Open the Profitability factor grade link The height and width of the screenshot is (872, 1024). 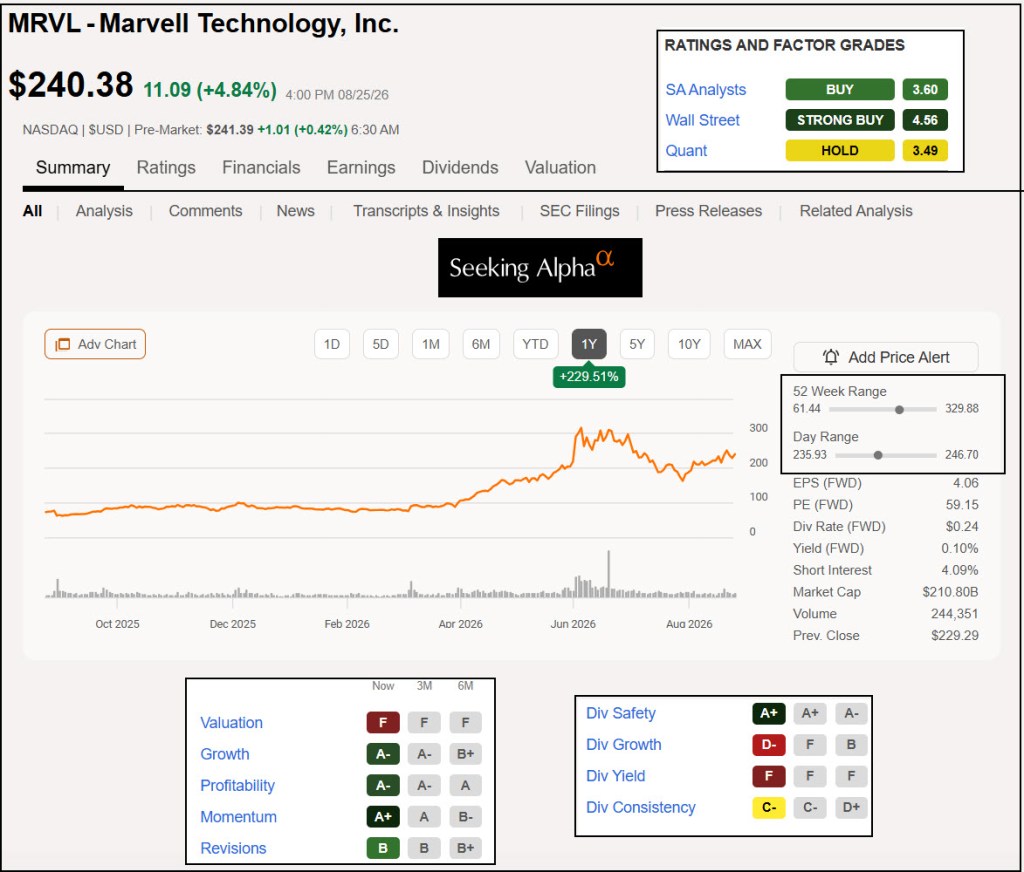coord(237,785)
